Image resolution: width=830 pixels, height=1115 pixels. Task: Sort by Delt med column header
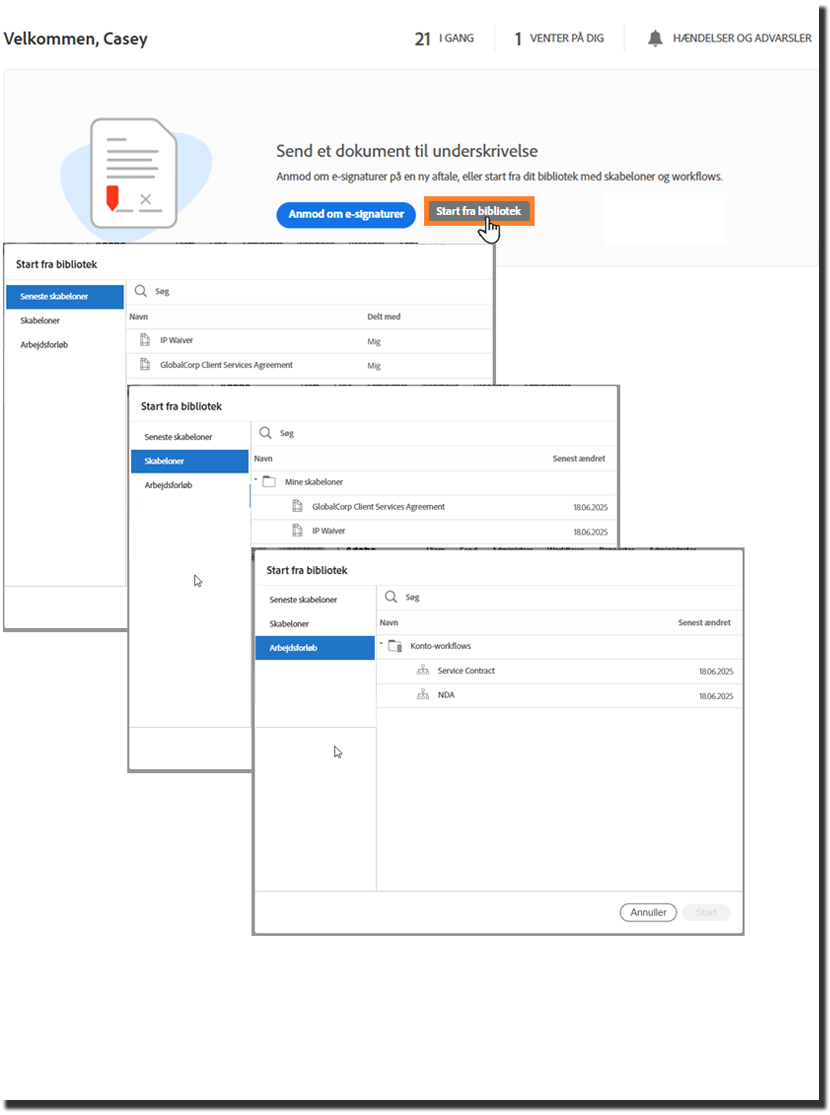pos(384,317)
